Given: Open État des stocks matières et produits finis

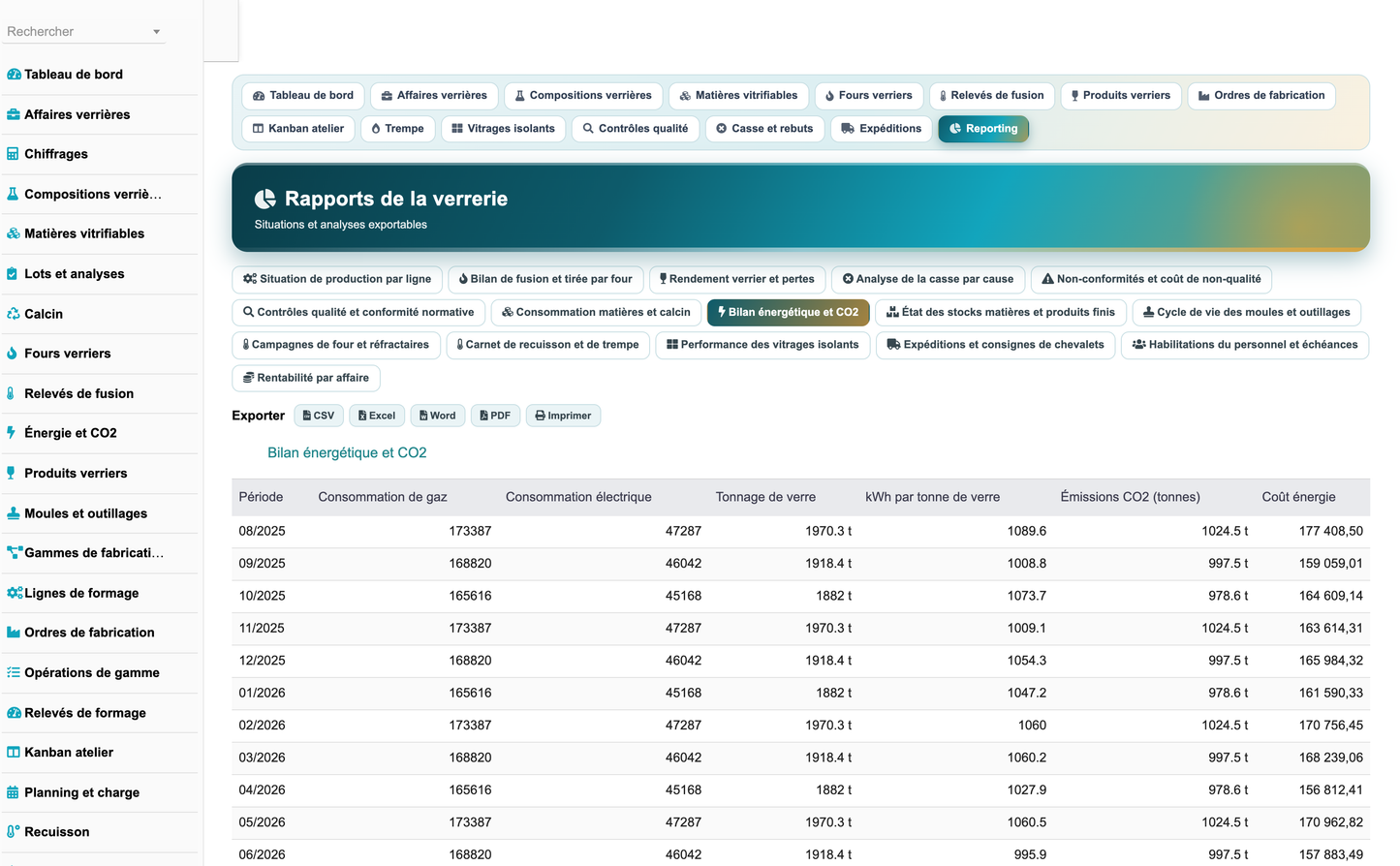Looking at the screenshot, I should click(1001, 312).
